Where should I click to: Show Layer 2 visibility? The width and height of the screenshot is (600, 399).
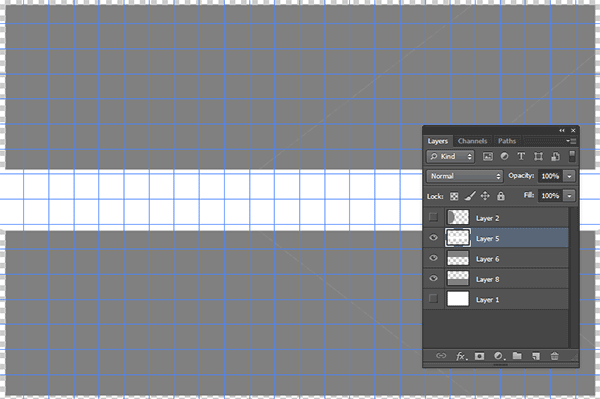click(433, 217)
